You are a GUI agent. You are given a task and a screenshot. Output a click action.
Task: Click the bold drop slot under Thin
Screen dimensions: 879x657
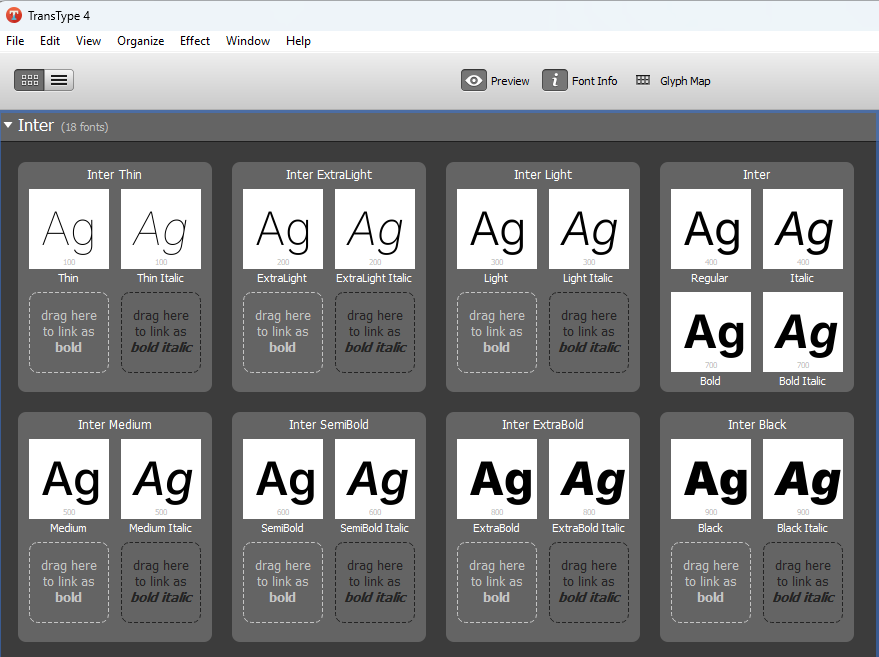click(x=69, y=332)
